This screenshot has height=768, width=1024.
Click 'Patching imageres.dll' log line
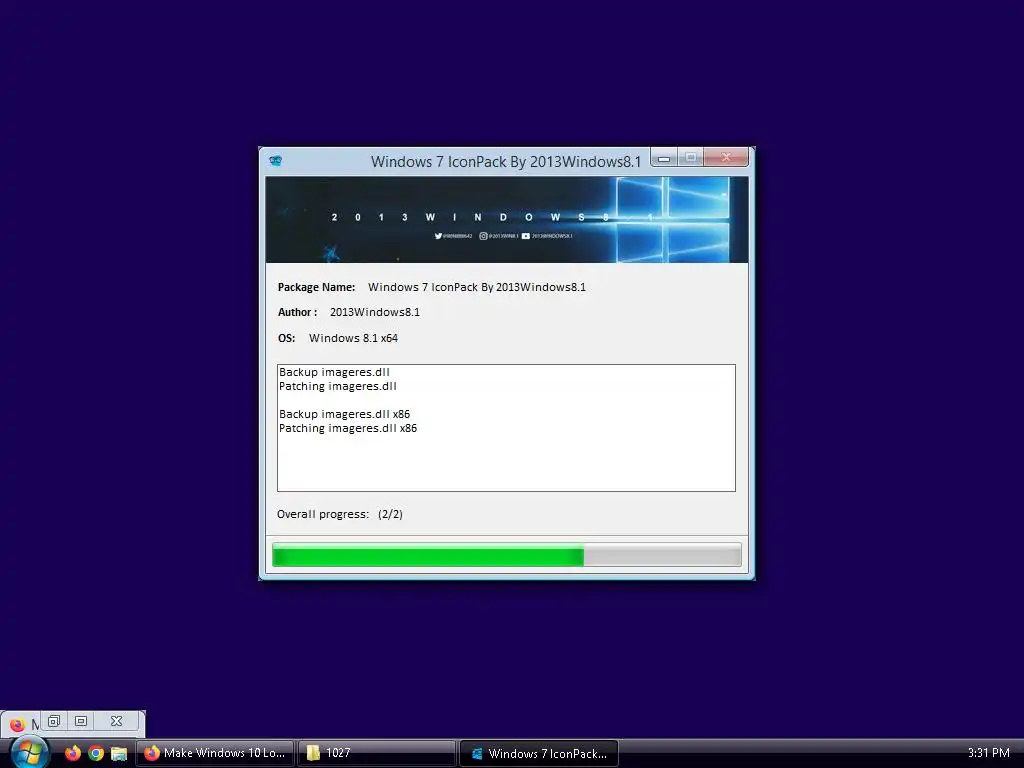338,386
